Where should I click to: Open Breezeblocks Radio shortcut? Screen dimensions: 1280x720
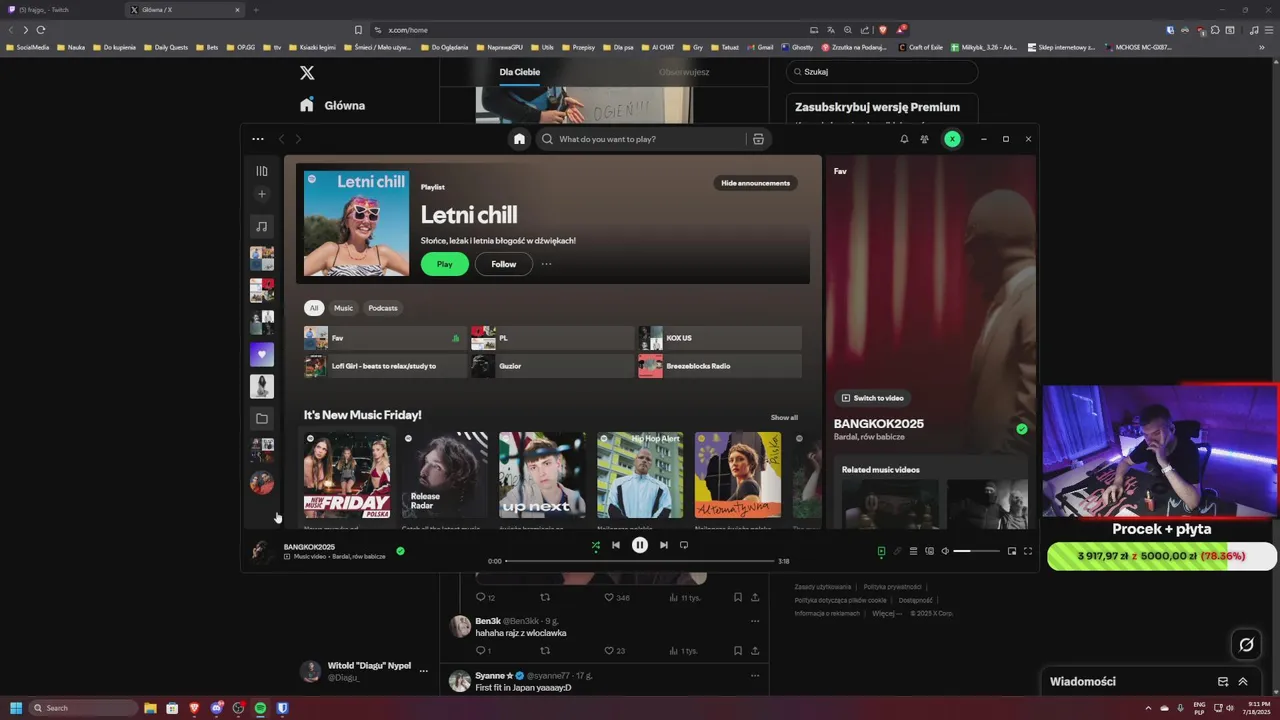[x=720, y=366]
